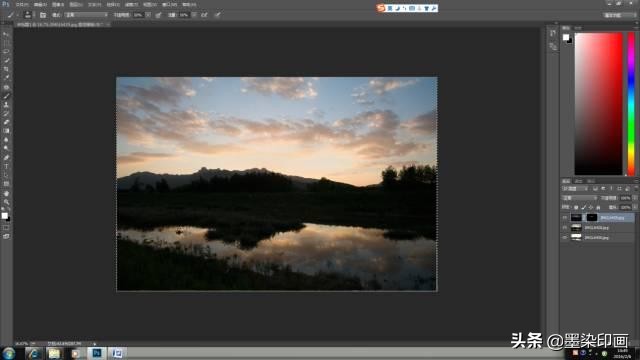The width and height of the screenshot is (640, 360).
Task: Click the foreground color swatch in toolbox
Action: pos(4,216)
